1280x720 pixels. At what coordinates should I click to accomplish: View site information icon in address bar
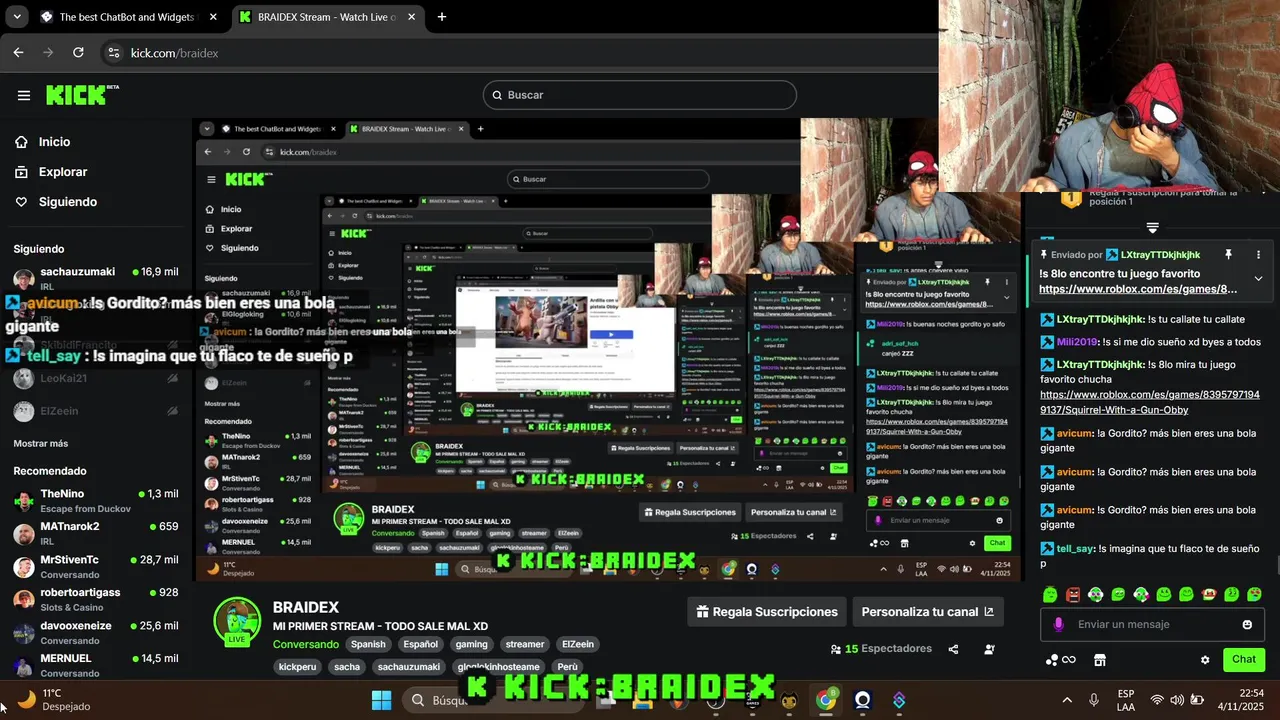pos(113,53)
